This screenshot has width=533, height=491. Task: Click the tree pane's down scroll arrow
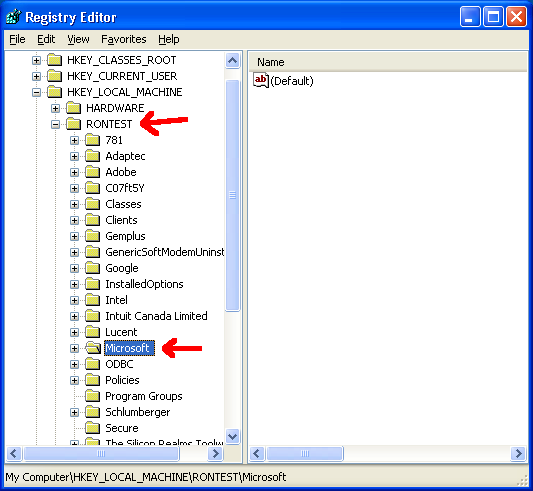click(x=233, y=436)
